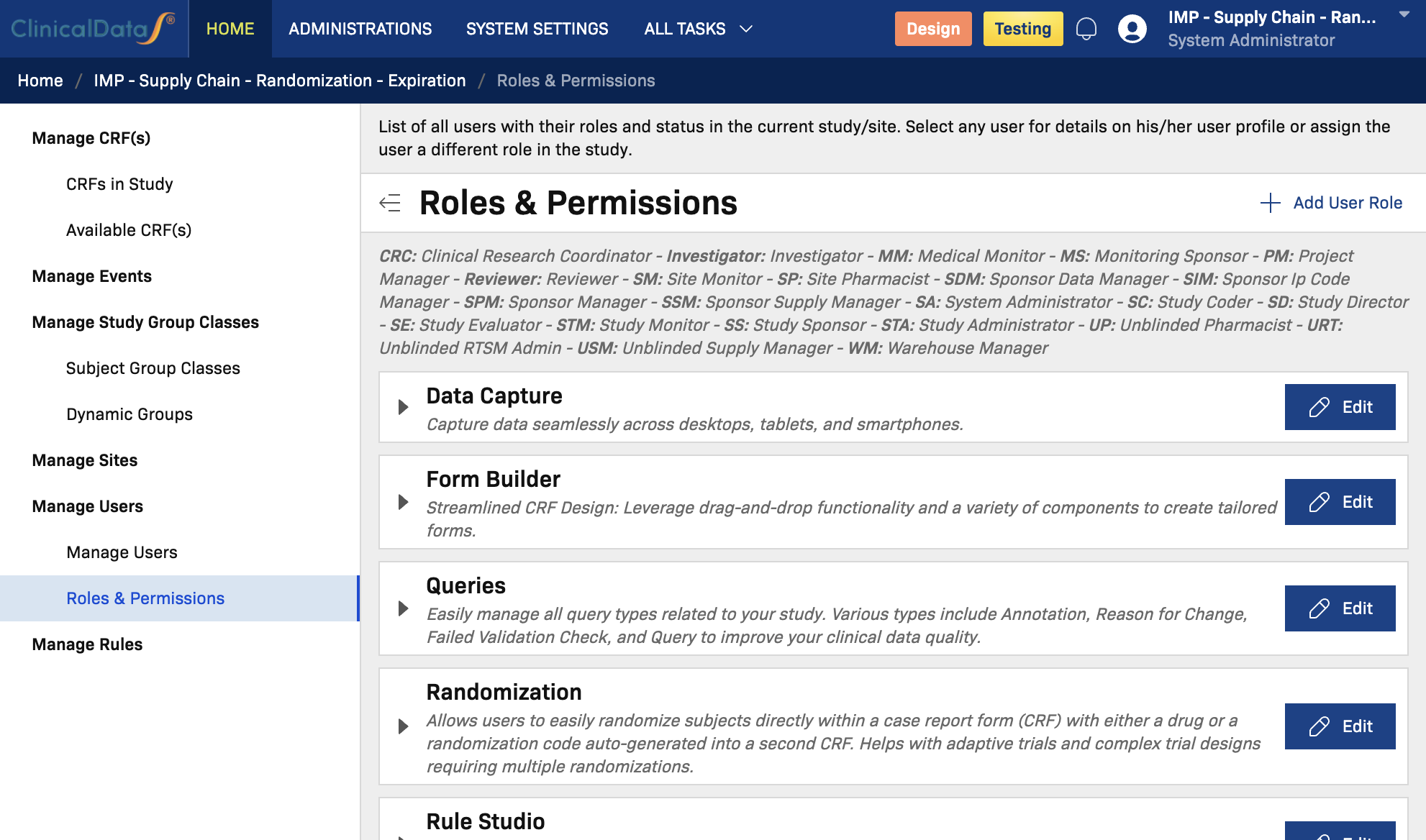Click the ClinicalData logo
The height and width of the screenshot is (840, 1426).
click(x=92, y=27)
